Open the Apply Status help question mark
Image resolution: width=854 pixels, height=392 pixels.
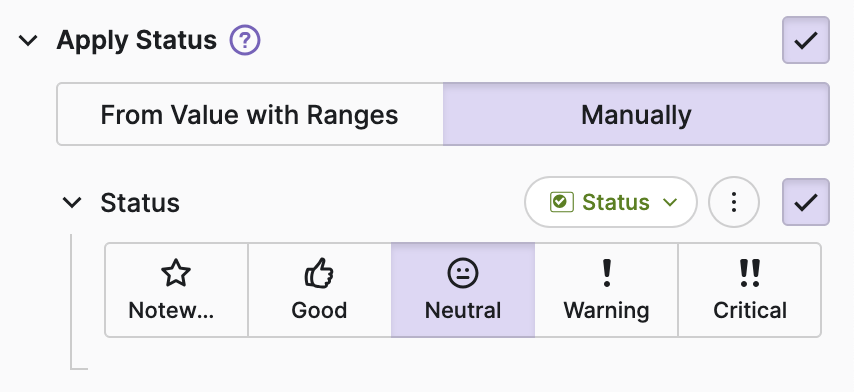[x=245, y=41]
